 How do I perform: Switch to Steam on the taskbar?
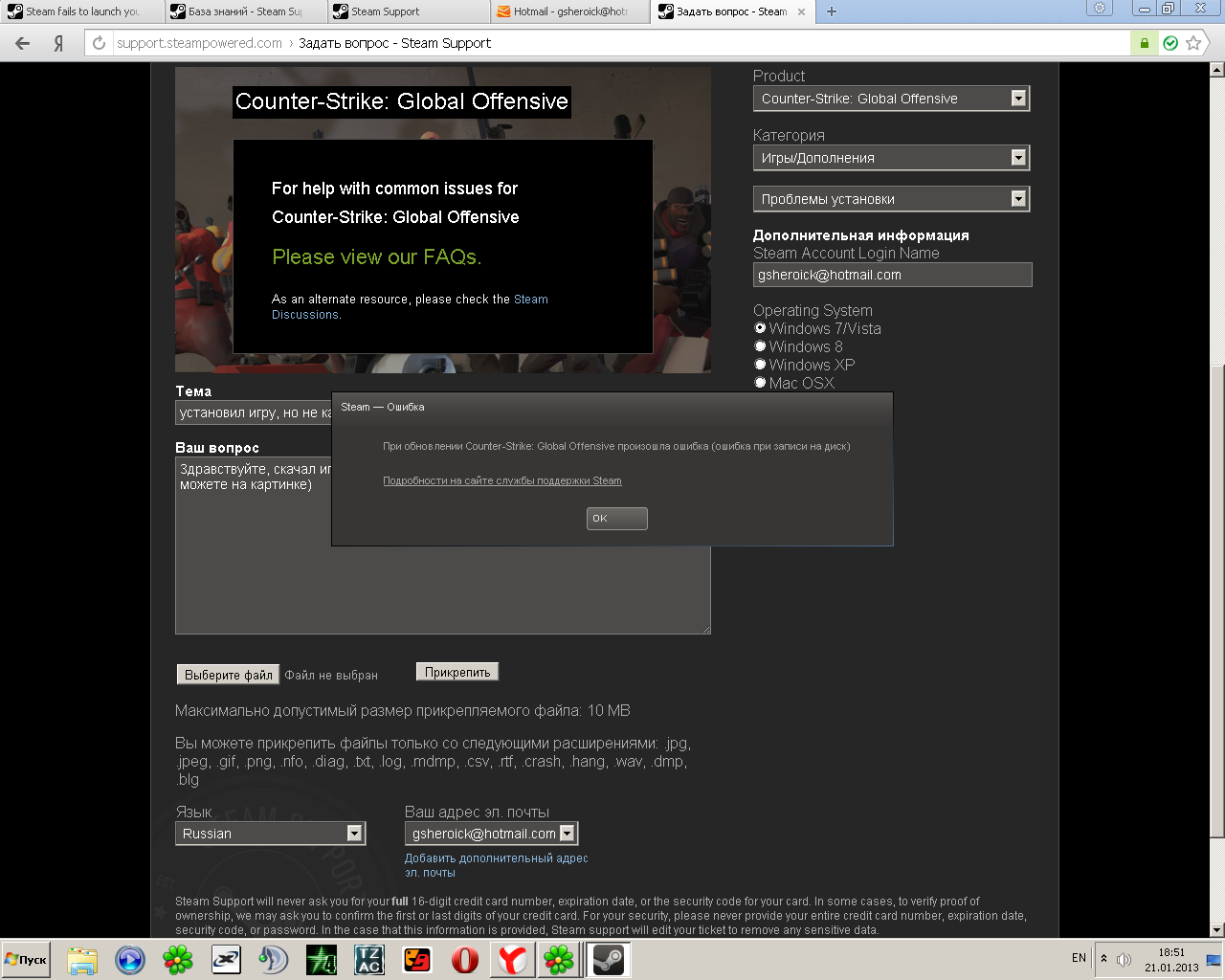609,959
